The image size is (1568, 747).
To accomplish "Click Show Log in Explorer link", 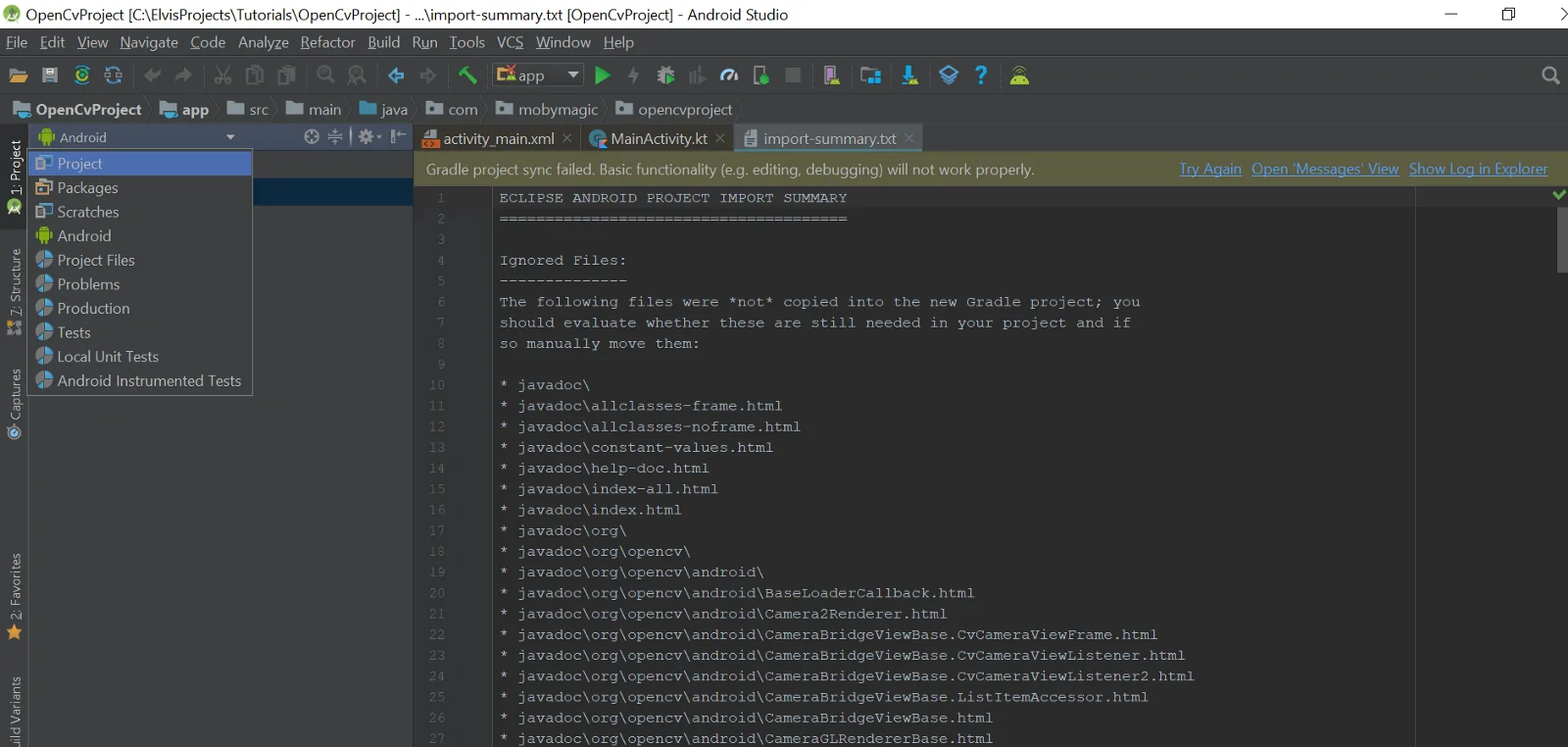I will [1479, 169].
